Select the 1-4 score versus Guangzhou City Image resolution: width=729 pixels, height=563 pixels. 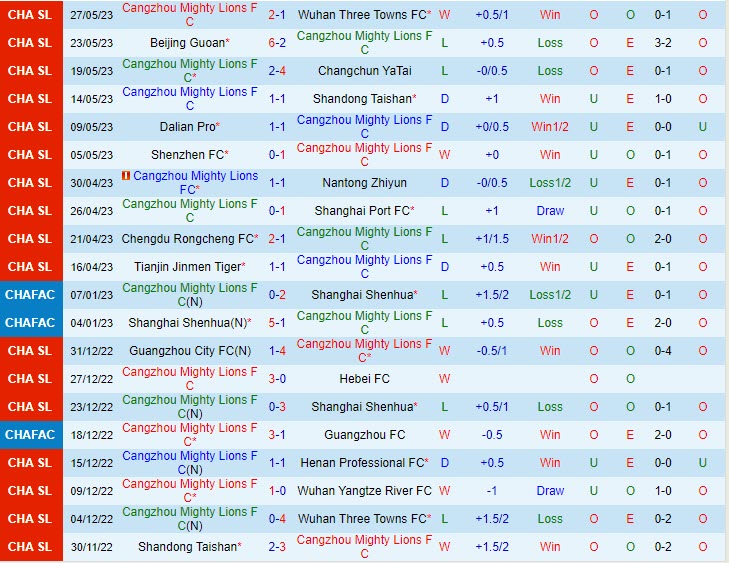coord(277,351)
